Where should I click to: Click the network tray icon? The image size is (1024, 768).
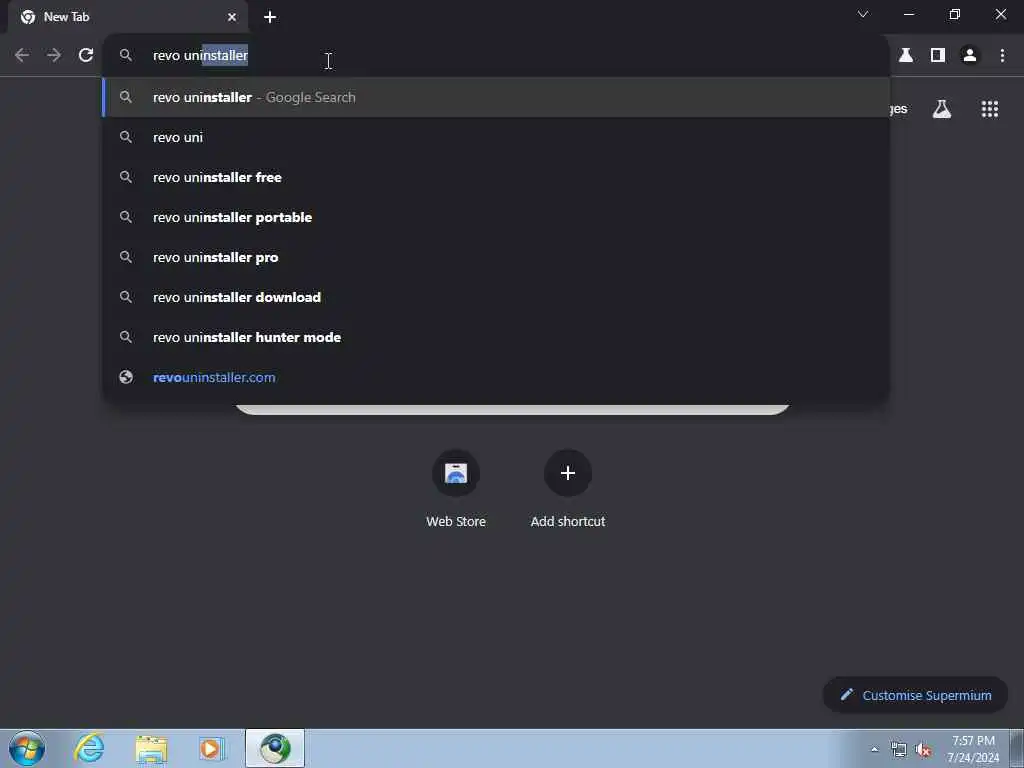(899, 750)
